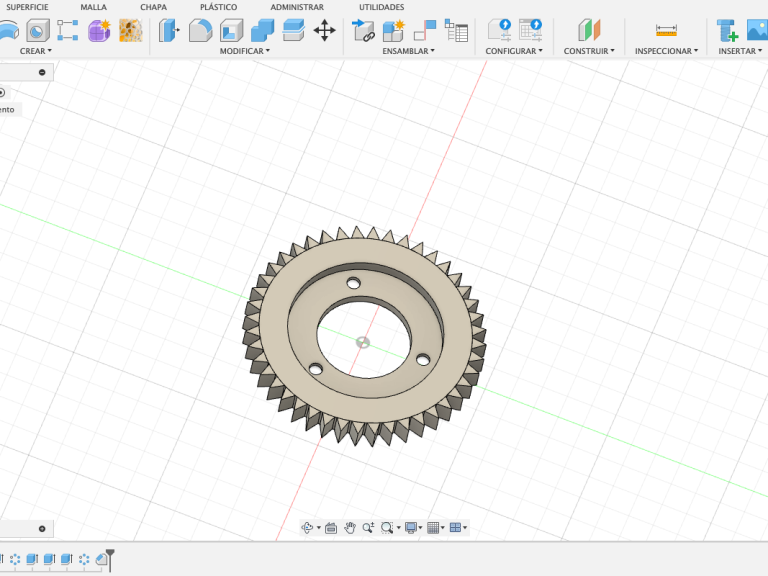
Task: Activate the Move/Copy four-arrow icon
Action: point(324,30)
